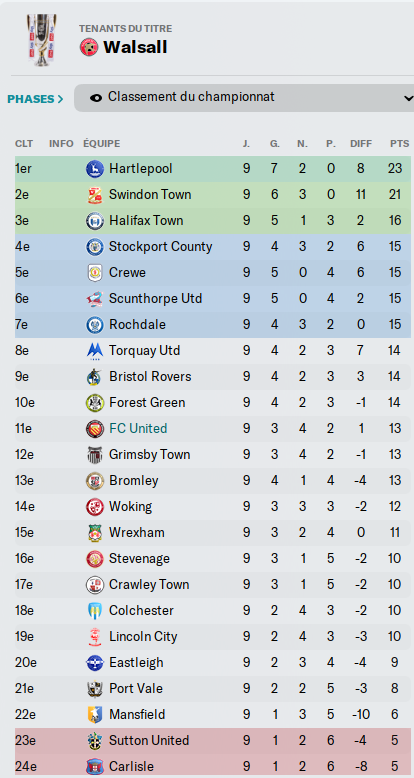Image resolution: width=414 pixels, height=778 pixels.
Task: Click the Carlisle club badge
Action: pyautogui.click(x=95, y=767)
